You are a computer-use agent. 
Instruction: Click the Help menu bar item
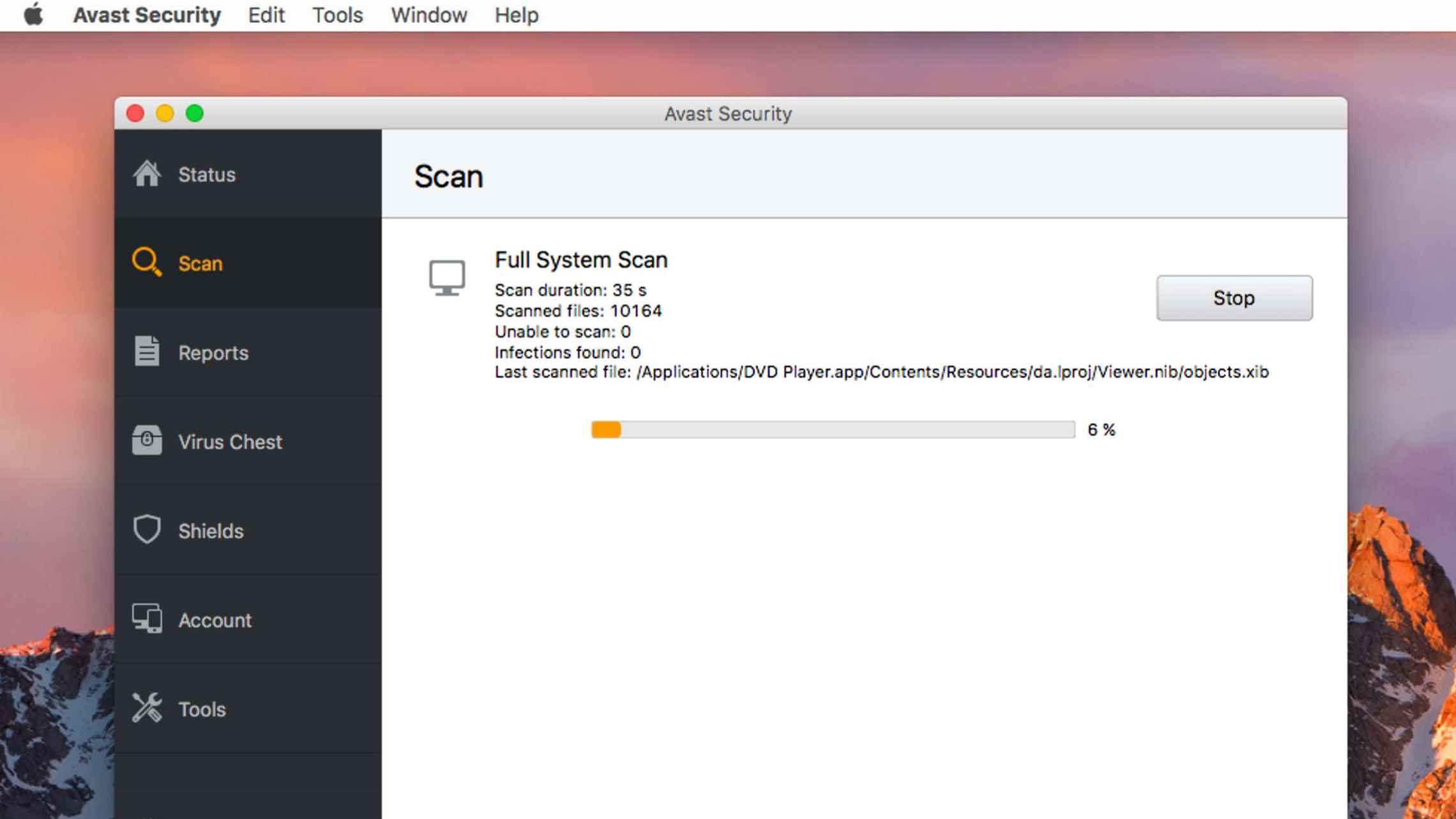click(x=516, y=15)
